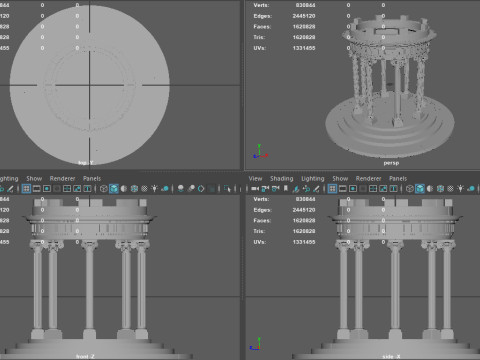Click the axis gizmo in perspective viewport
The image size is (480, 360).
pyautogui.click(x=260, y=151)
